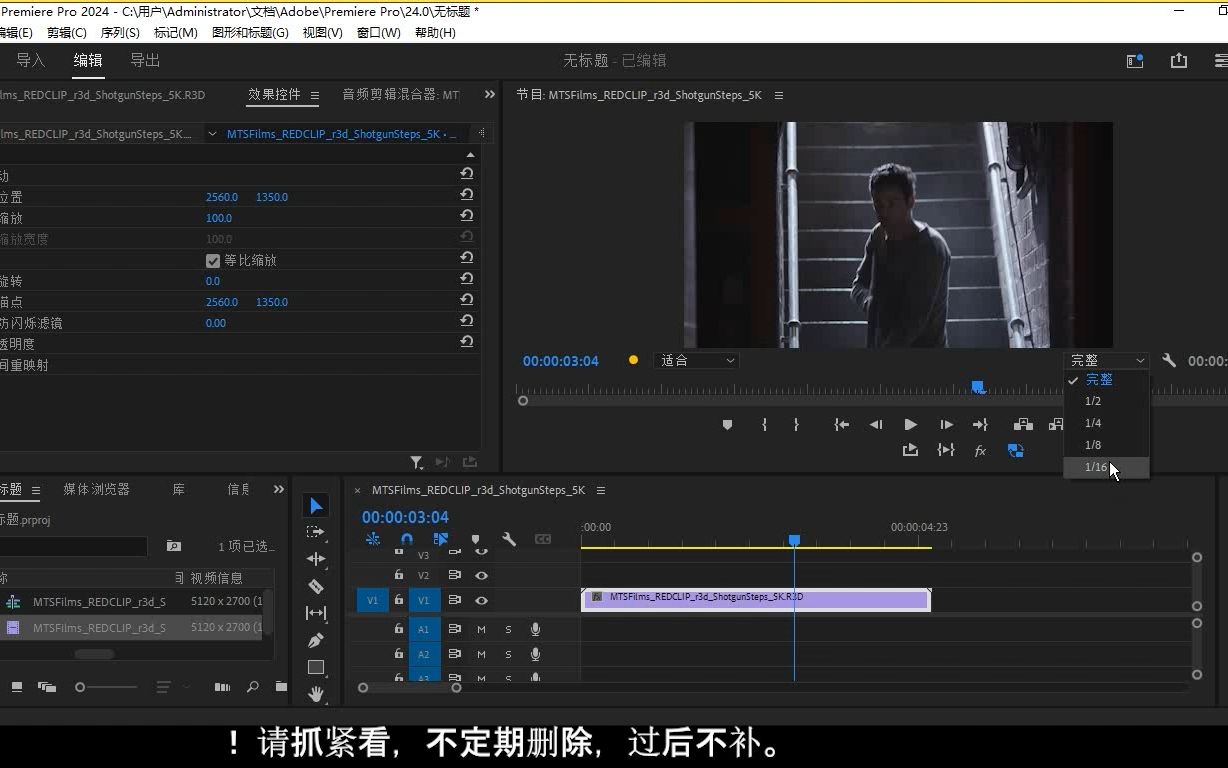This screenshot has width=1228, height=768.
Task: Open source clip chooser dropdown arrow
Action: (x=211, y=134)
